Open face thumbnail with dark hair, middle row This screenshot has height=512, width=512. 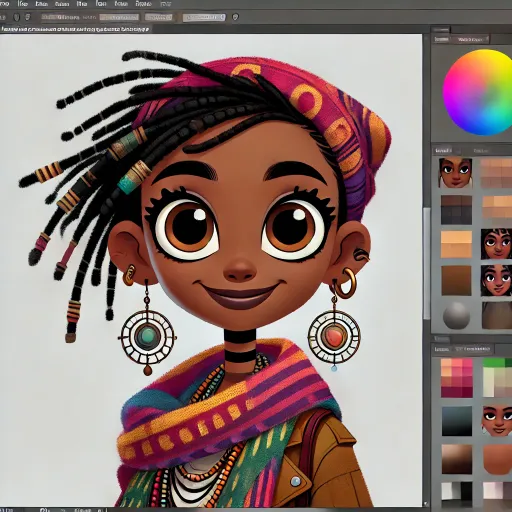click(496, 244)
